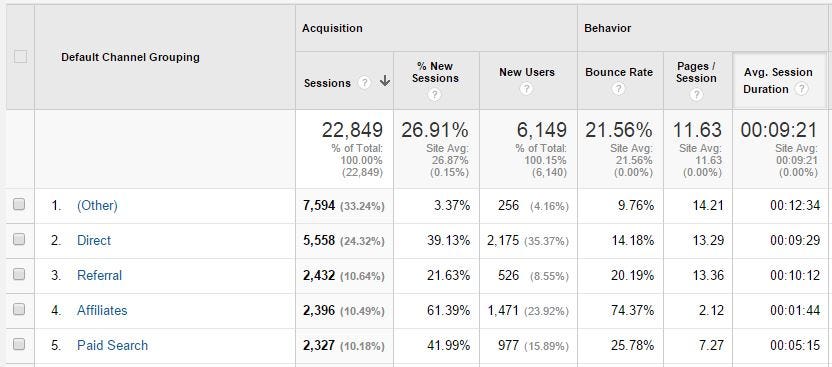The width and height of the screenshot is (832, 367).
Task: Open the Direct channel link
Action: tap(94, 240)
